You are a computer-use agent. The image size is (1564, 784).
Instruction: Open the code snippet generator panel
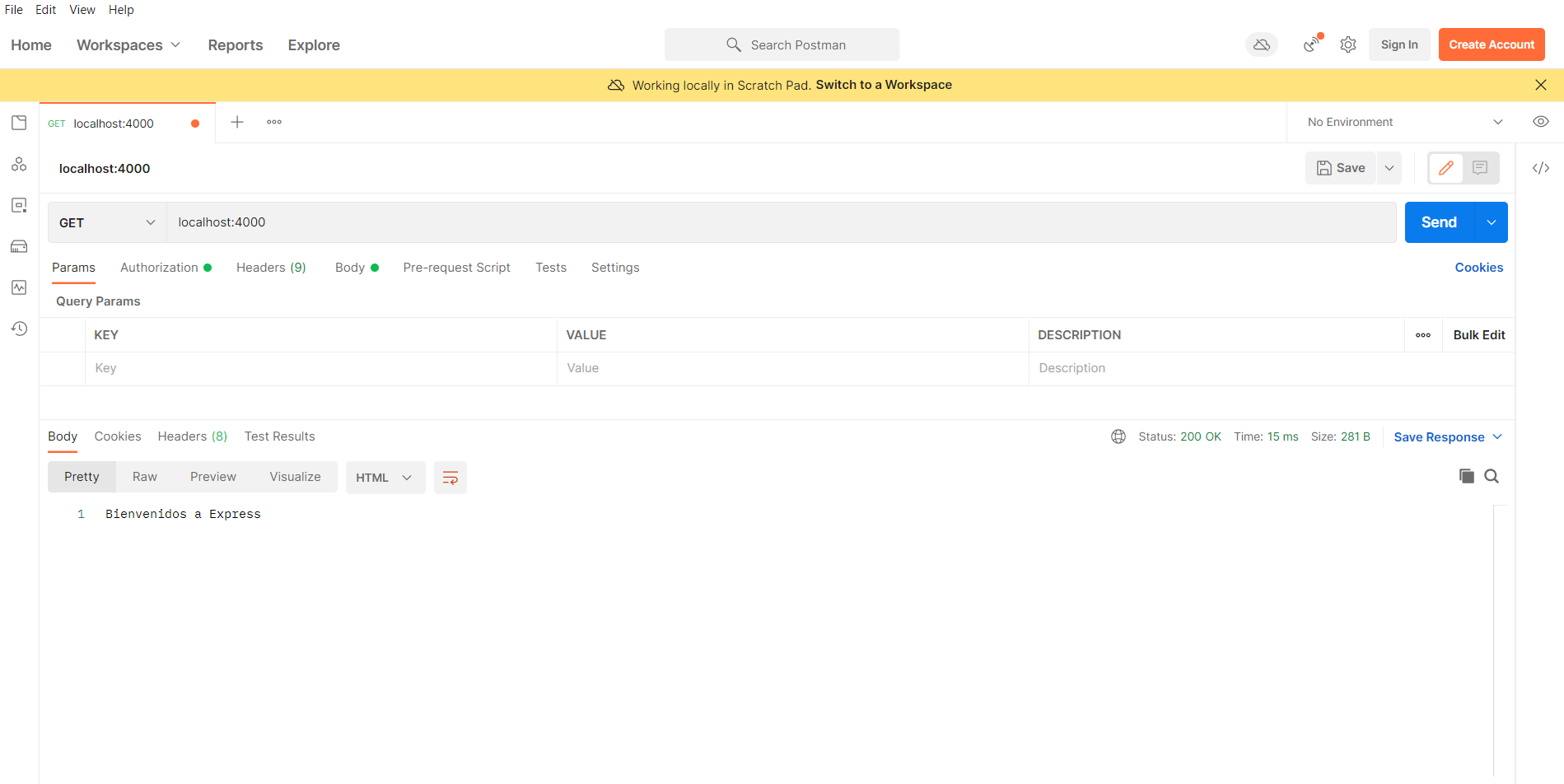pyautogui.click(x=1541, y=167)
